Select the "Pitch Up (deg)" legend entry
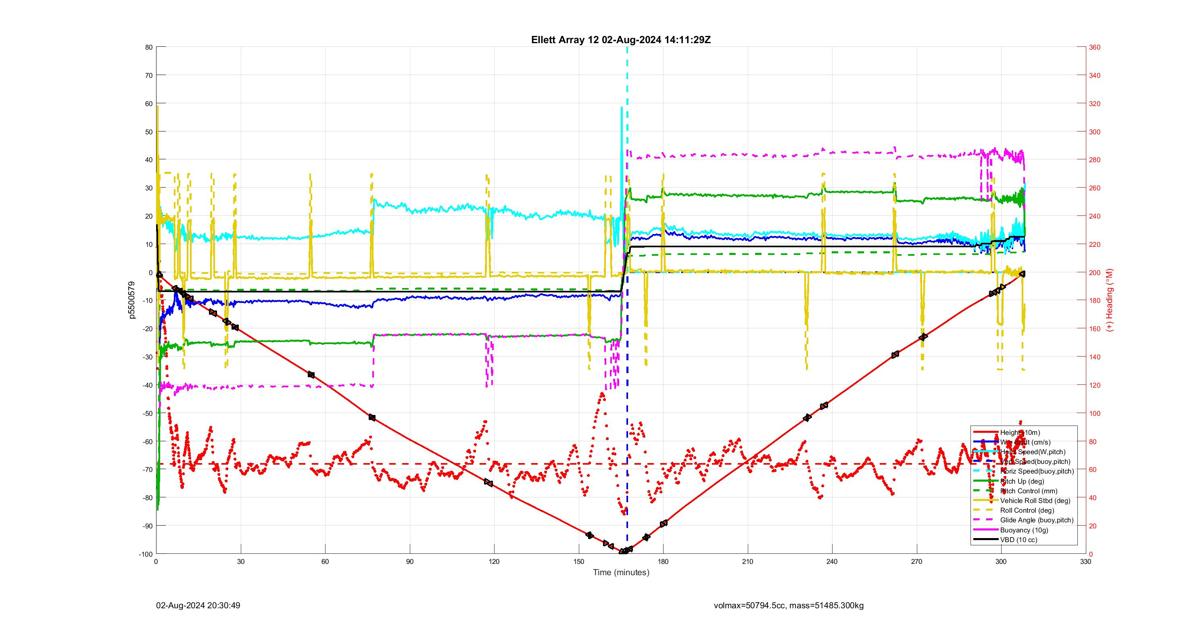Image resolution: width=1200 pixels, height=622 pixels. (1023, 481)
